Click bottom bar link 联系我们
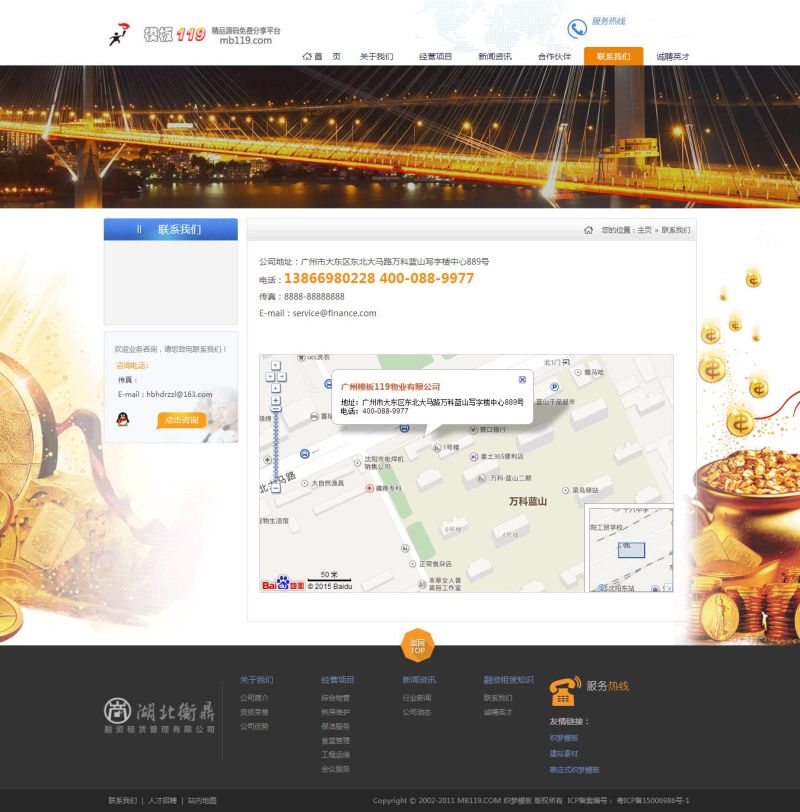Image resolution: width=800 pixels, height=812 pixels. click(123, 801)
